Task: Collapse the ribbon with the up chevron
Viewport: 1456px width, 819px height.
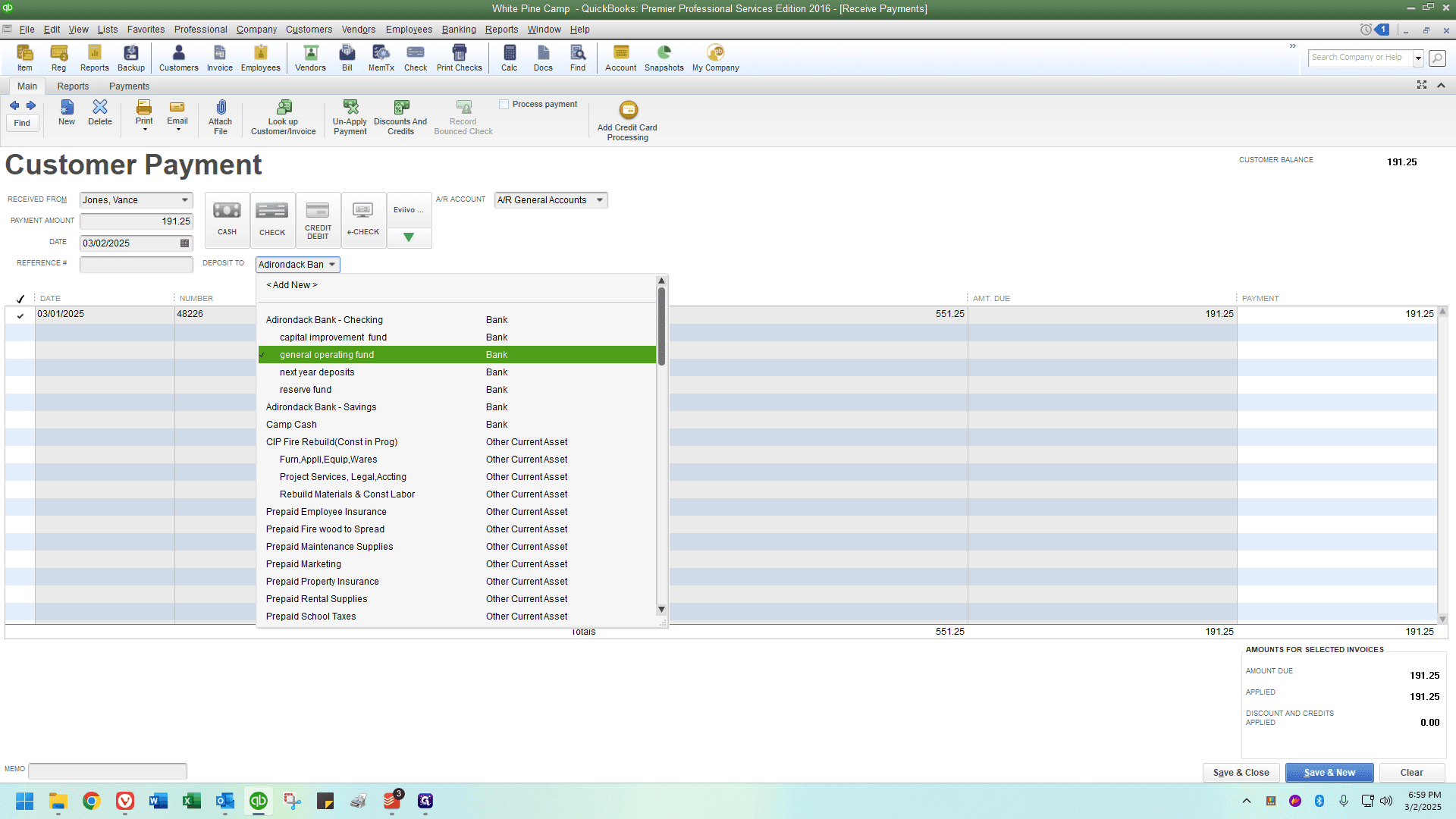Action: 1441,85
